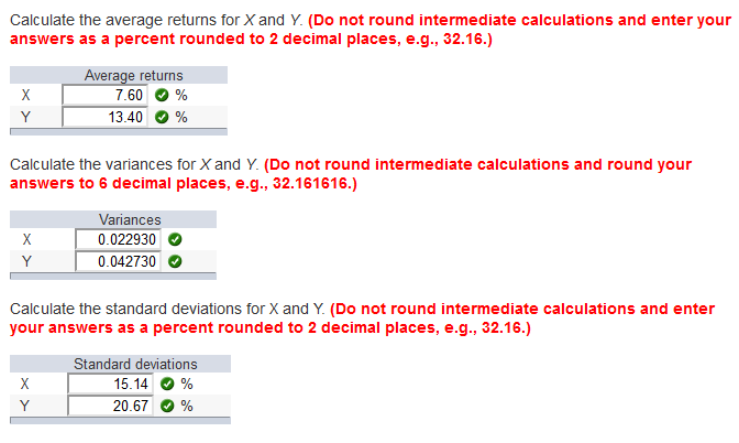Click the Average returns table header
The image size is (739, 443).
coord(134,75)
